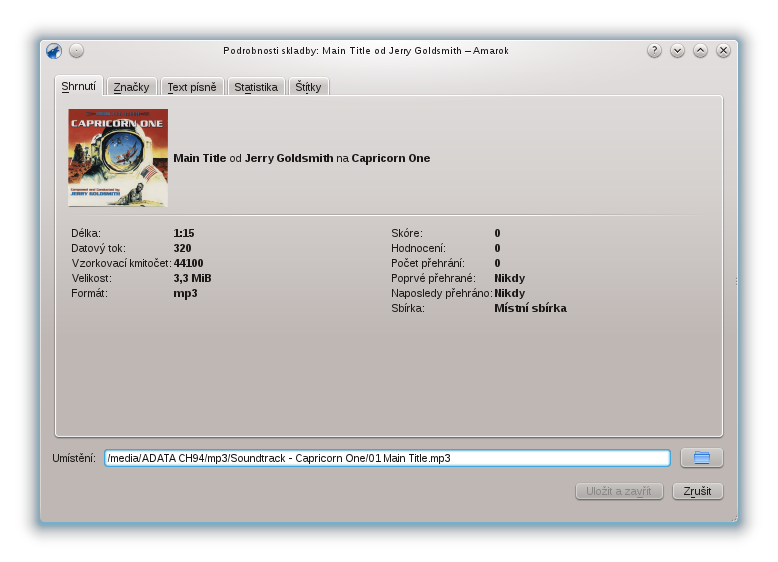Click the Amarok wolf icon in title bar
This screenshot has height=562, width=778.
tap(54, 51)
